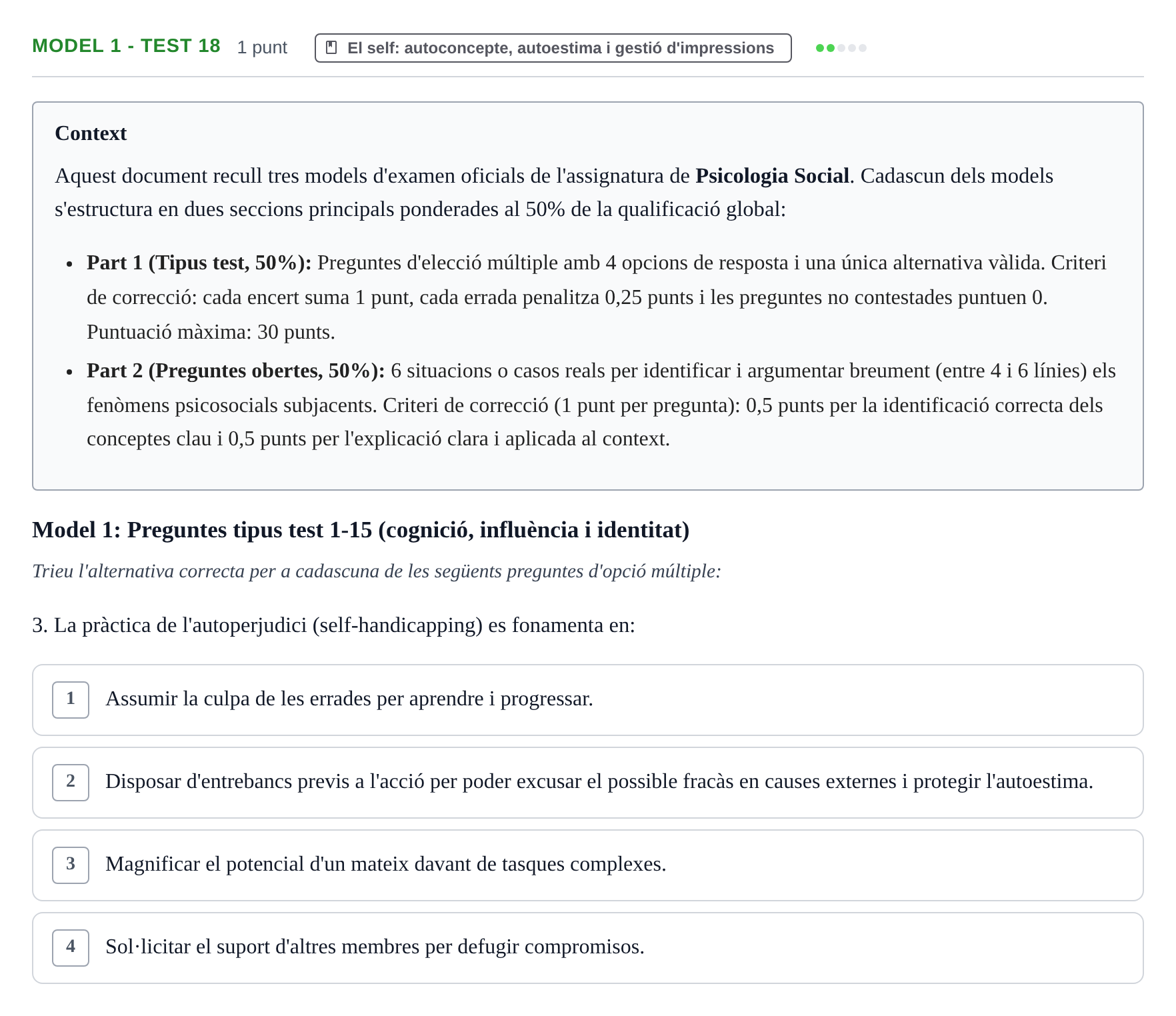Click 'Model 1: Preguntes tipus test 1-15' heading
The image size is (1176, 1016).
coord(361,530)
